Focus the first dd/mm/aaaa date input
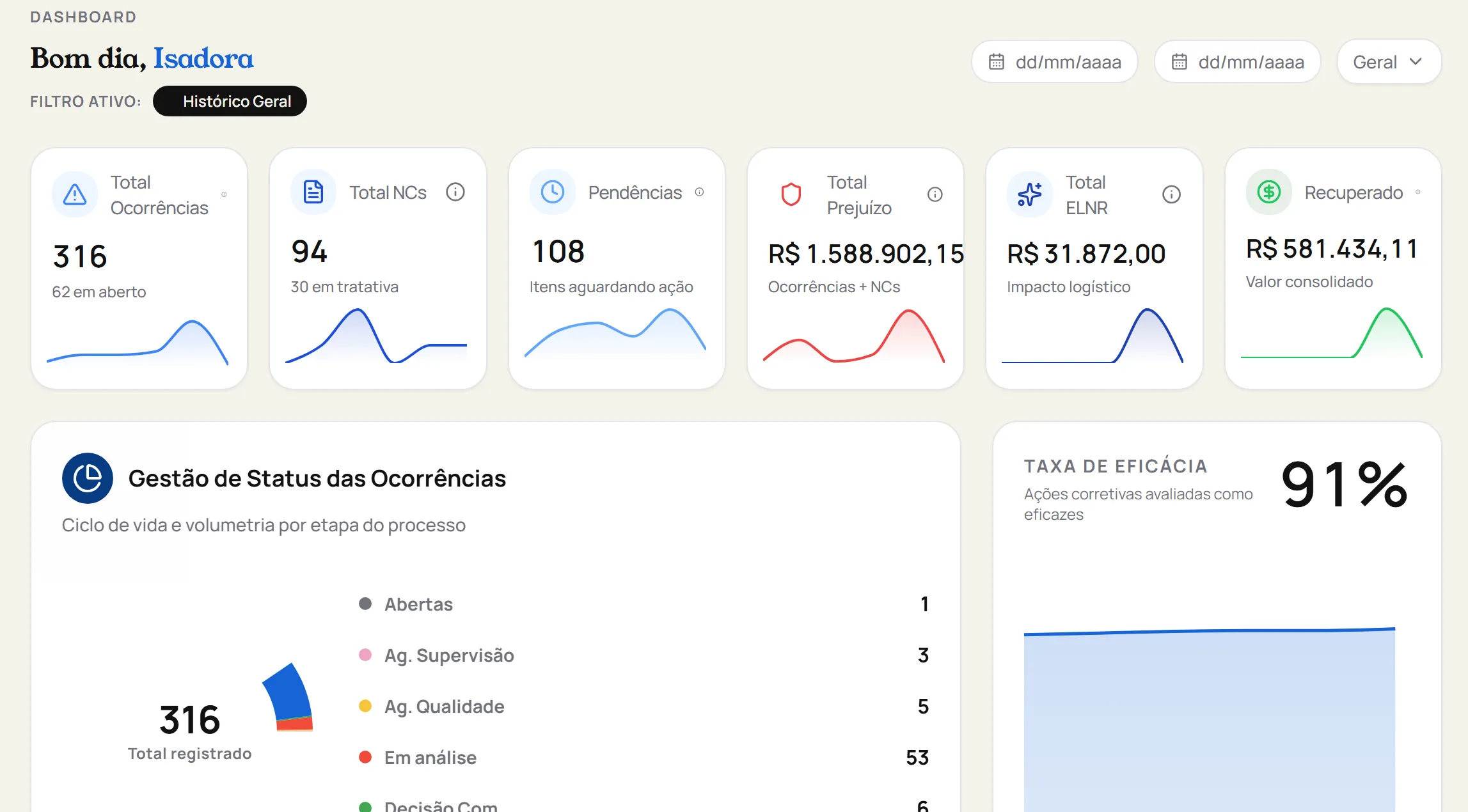Screen dimensions: 1468x812 tap(1055, 62)
